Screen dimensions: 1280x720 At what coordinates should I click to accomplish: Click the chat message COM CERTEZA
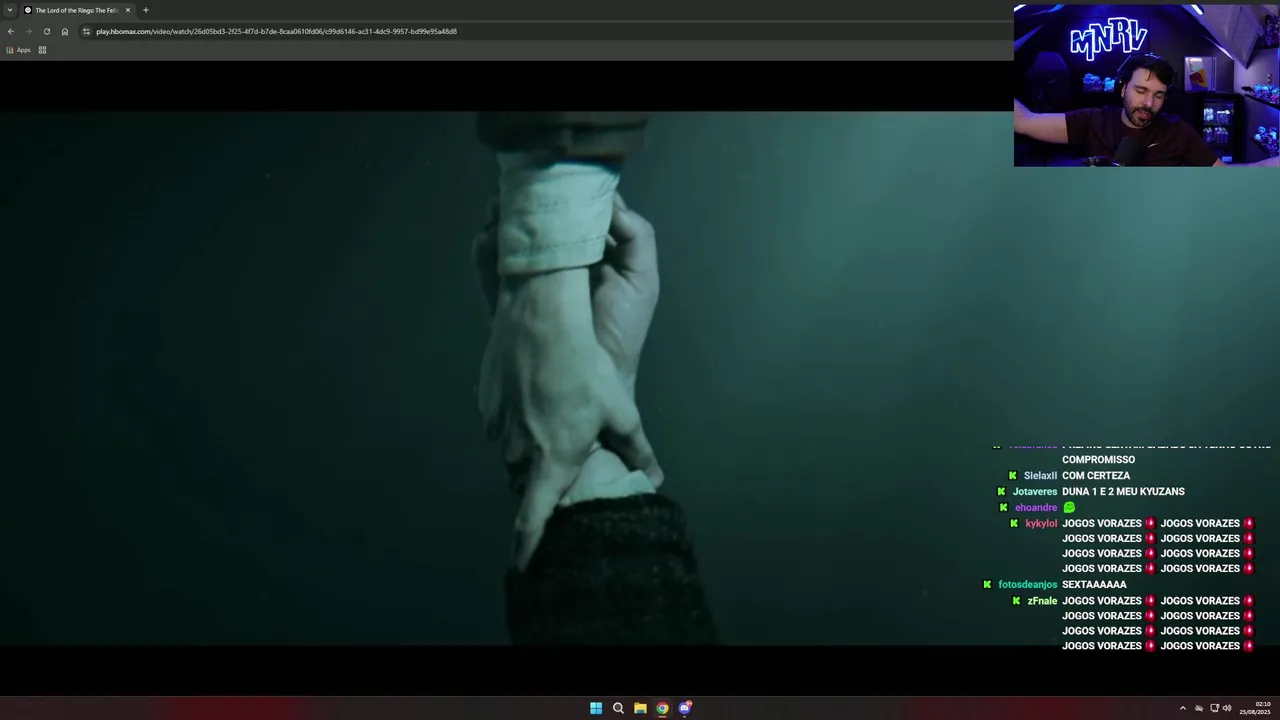click(1096, 476)
